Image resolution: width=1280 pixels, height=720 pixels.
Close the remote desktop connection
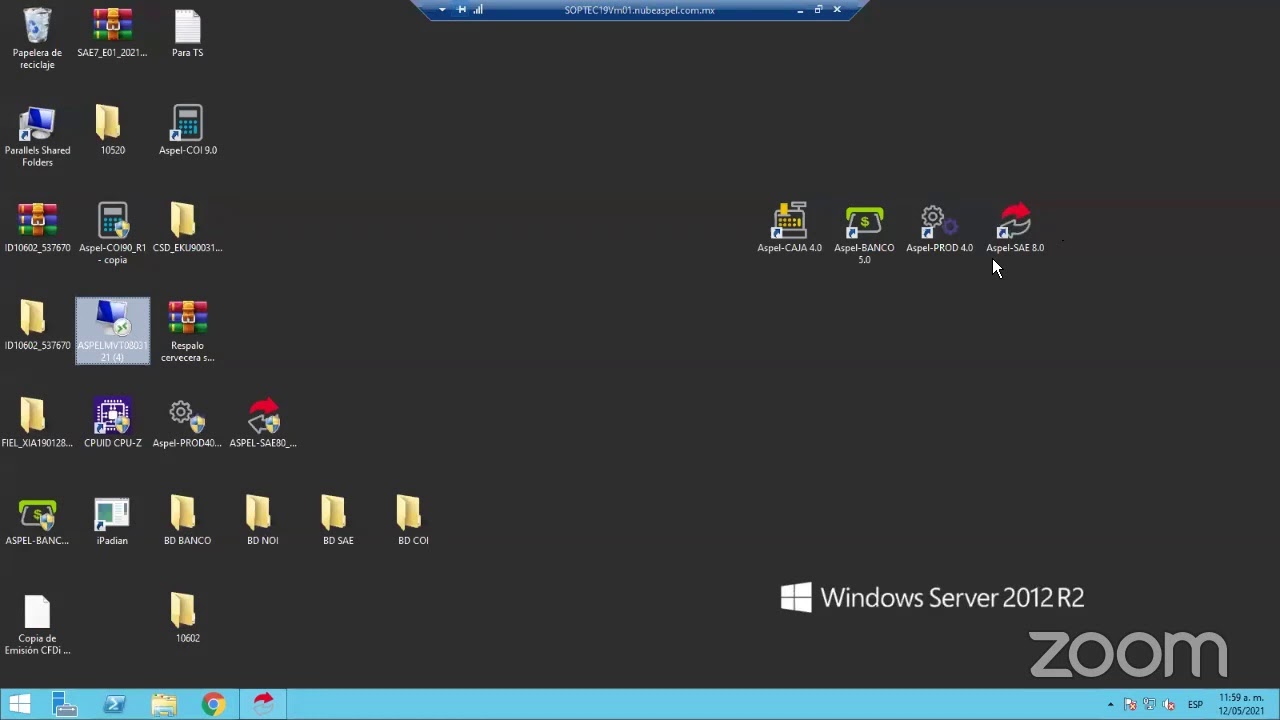pyautogui.click(x=837, y=10)
